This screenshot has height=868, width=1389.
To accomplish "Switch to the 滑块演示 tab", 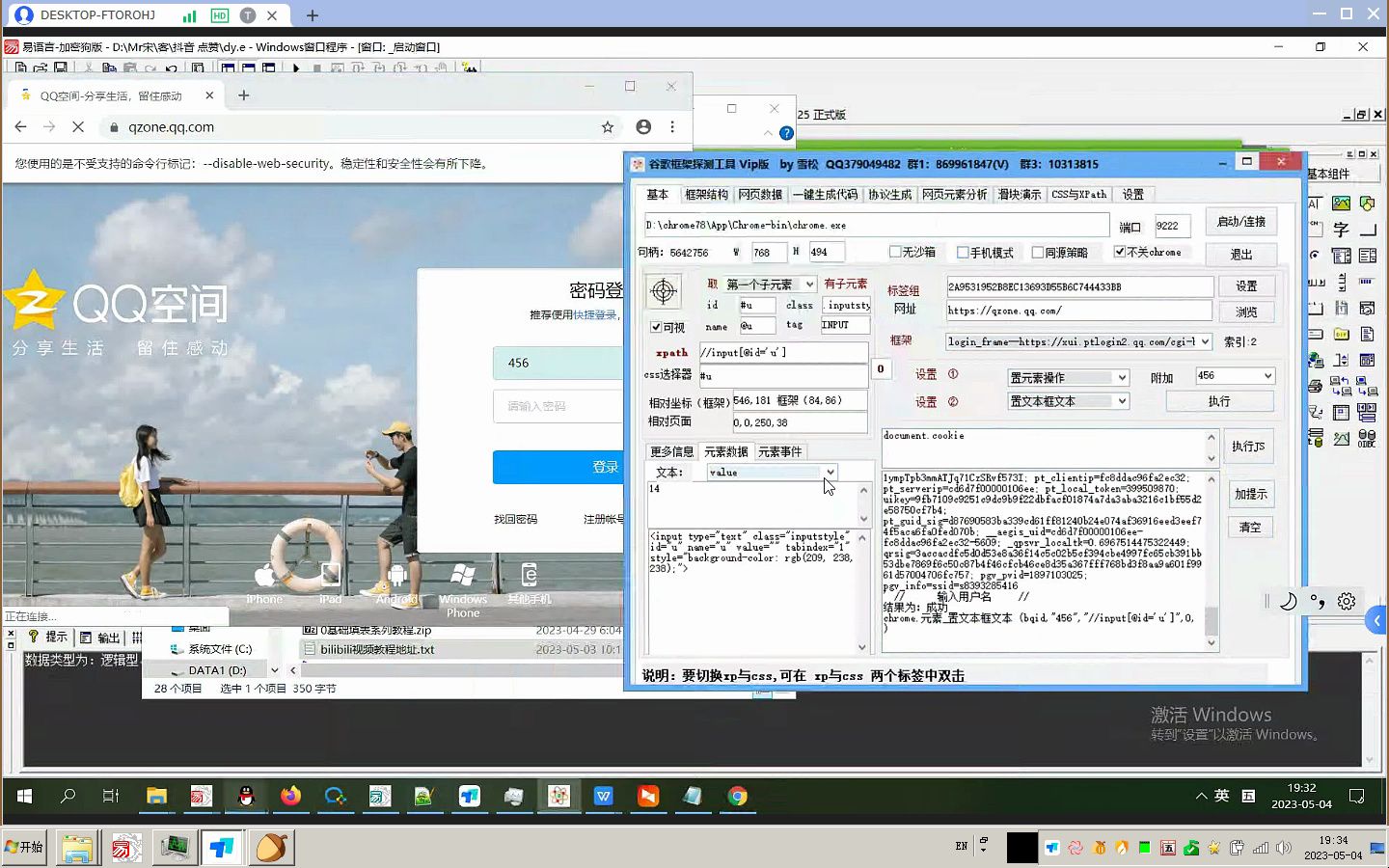I will click(1020, 195).
